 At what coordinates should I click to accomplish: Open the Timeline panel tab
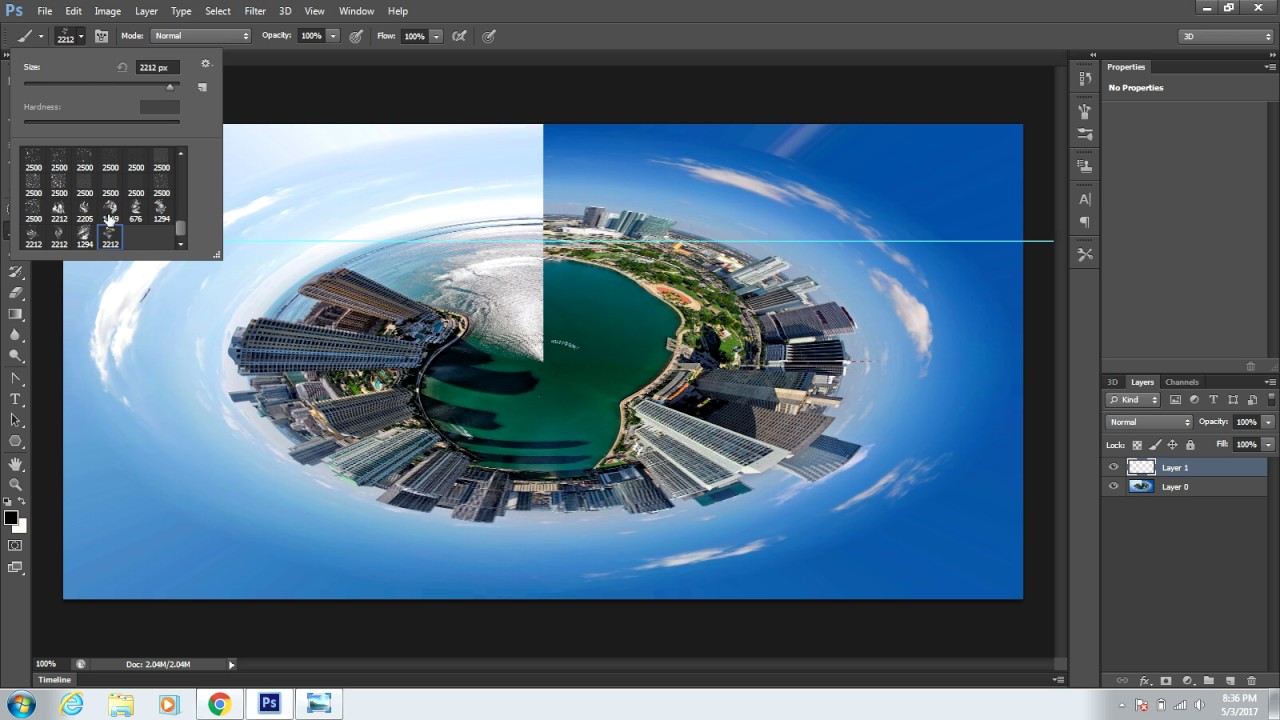point(55,680)
